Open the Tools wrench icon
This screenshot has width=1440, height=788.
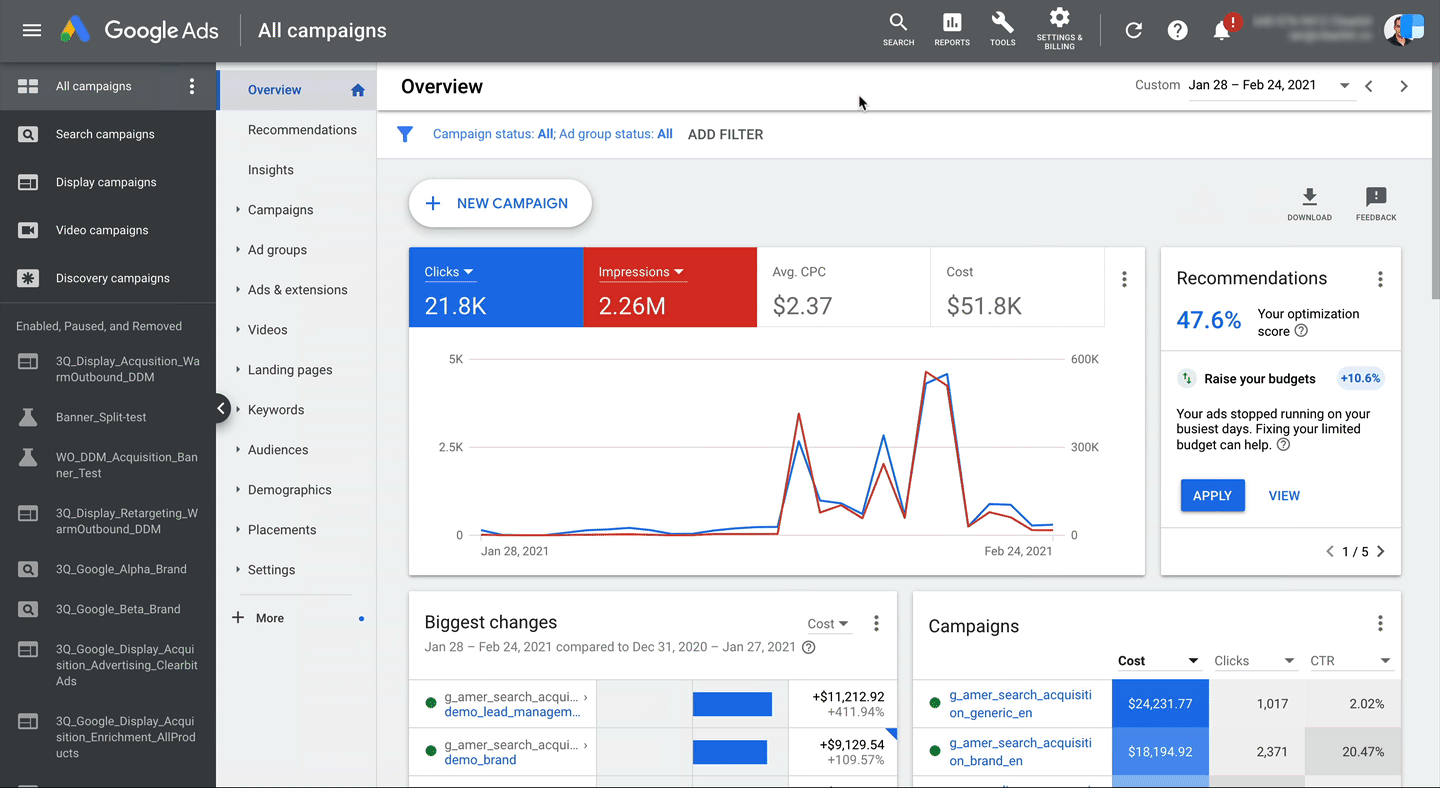[x=1002, y=30]
